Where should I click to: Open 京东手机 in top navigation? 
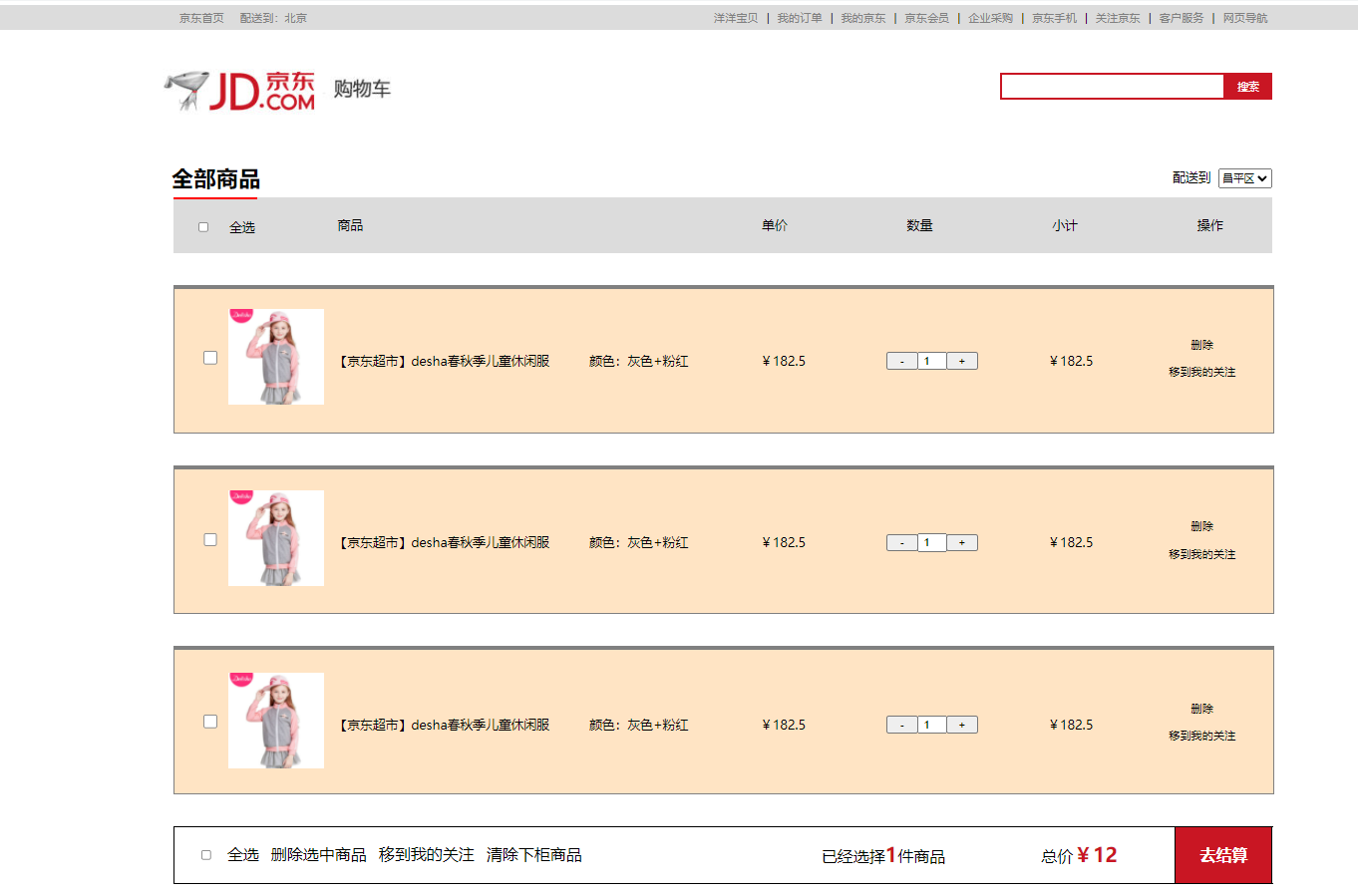point(1055,18)
